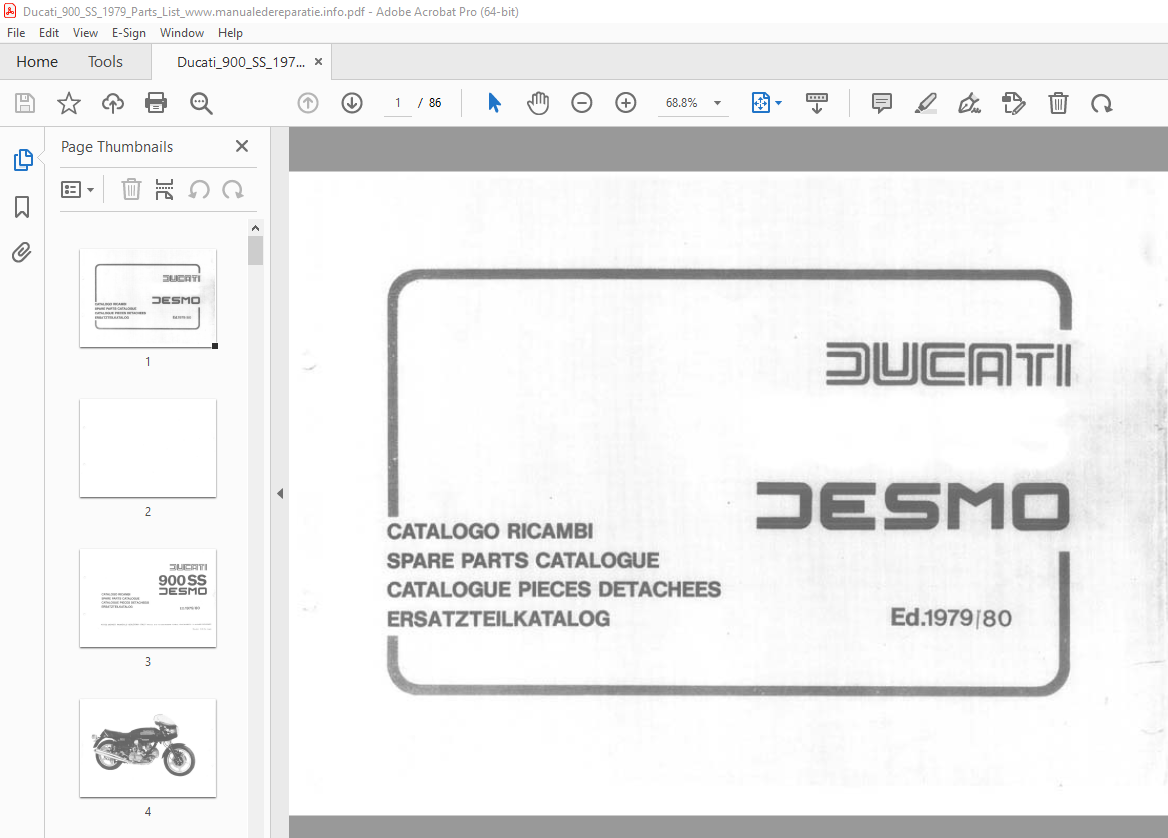
Task: Click the thumbnail panel scrollbar handle
Action: [256, 250]
